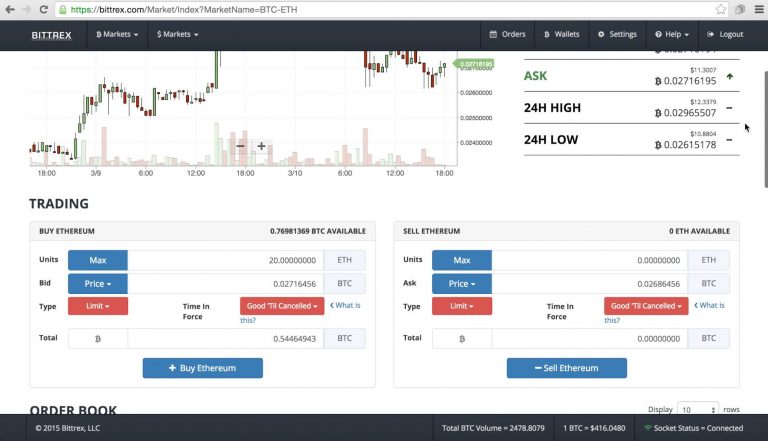Bookmark this page with the star icon
The width and height of the screenshot is (768, 441).
[x=720, y=9]
